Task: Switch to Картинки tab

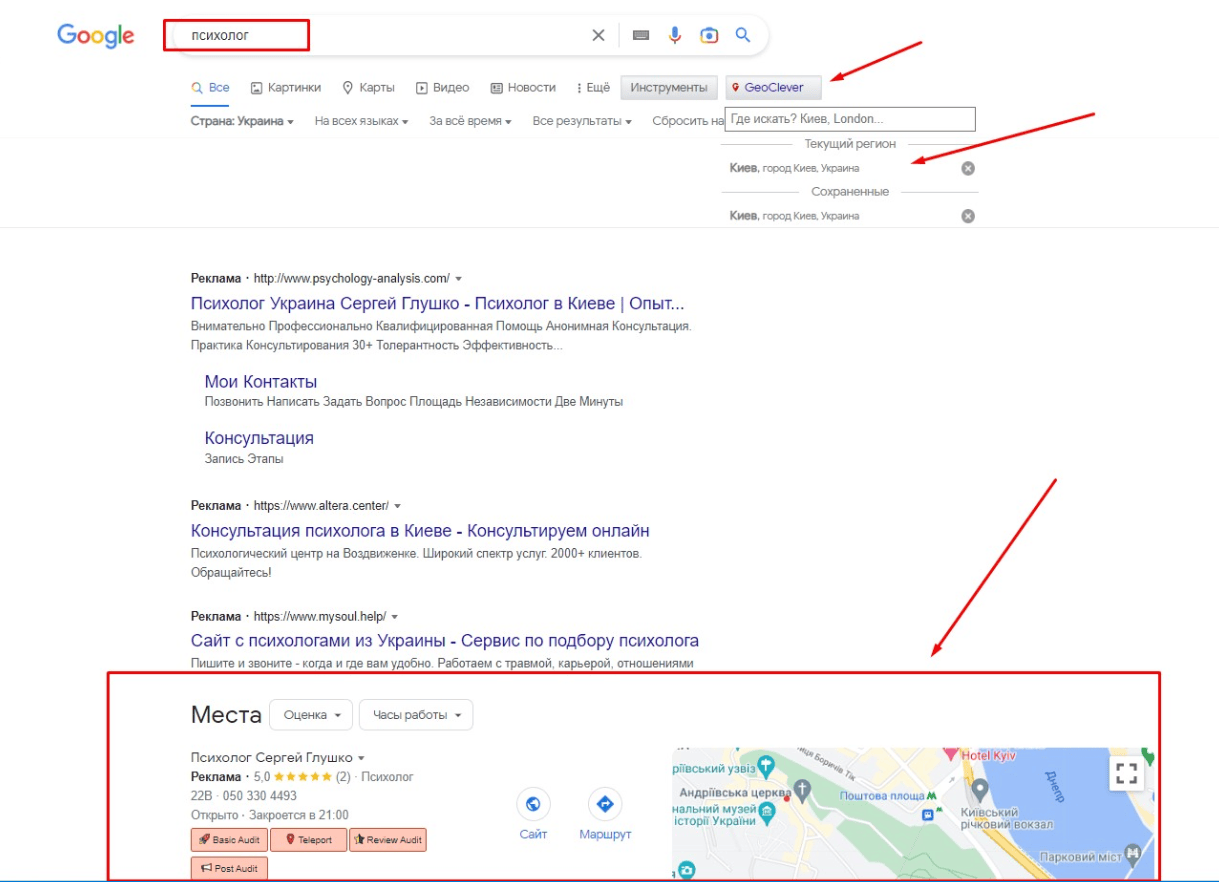Action: (x=286, y=88)
